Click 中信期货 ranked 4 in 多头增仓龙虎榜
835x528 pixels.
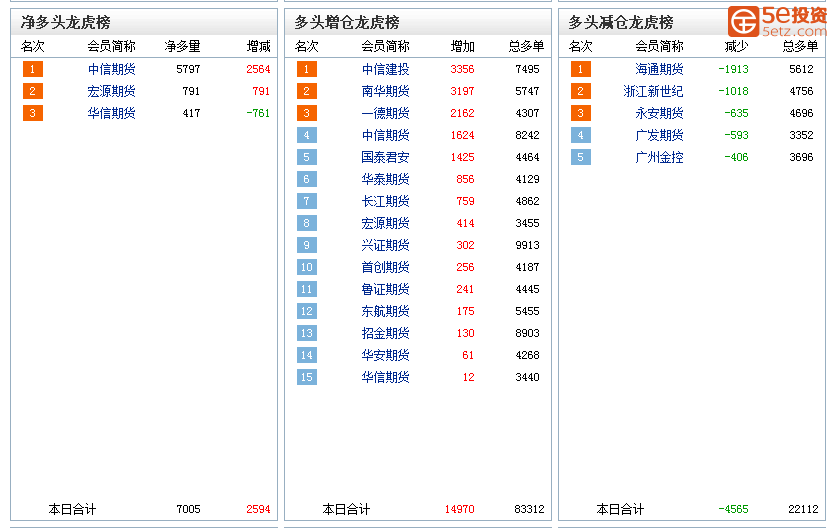point(385,135)
